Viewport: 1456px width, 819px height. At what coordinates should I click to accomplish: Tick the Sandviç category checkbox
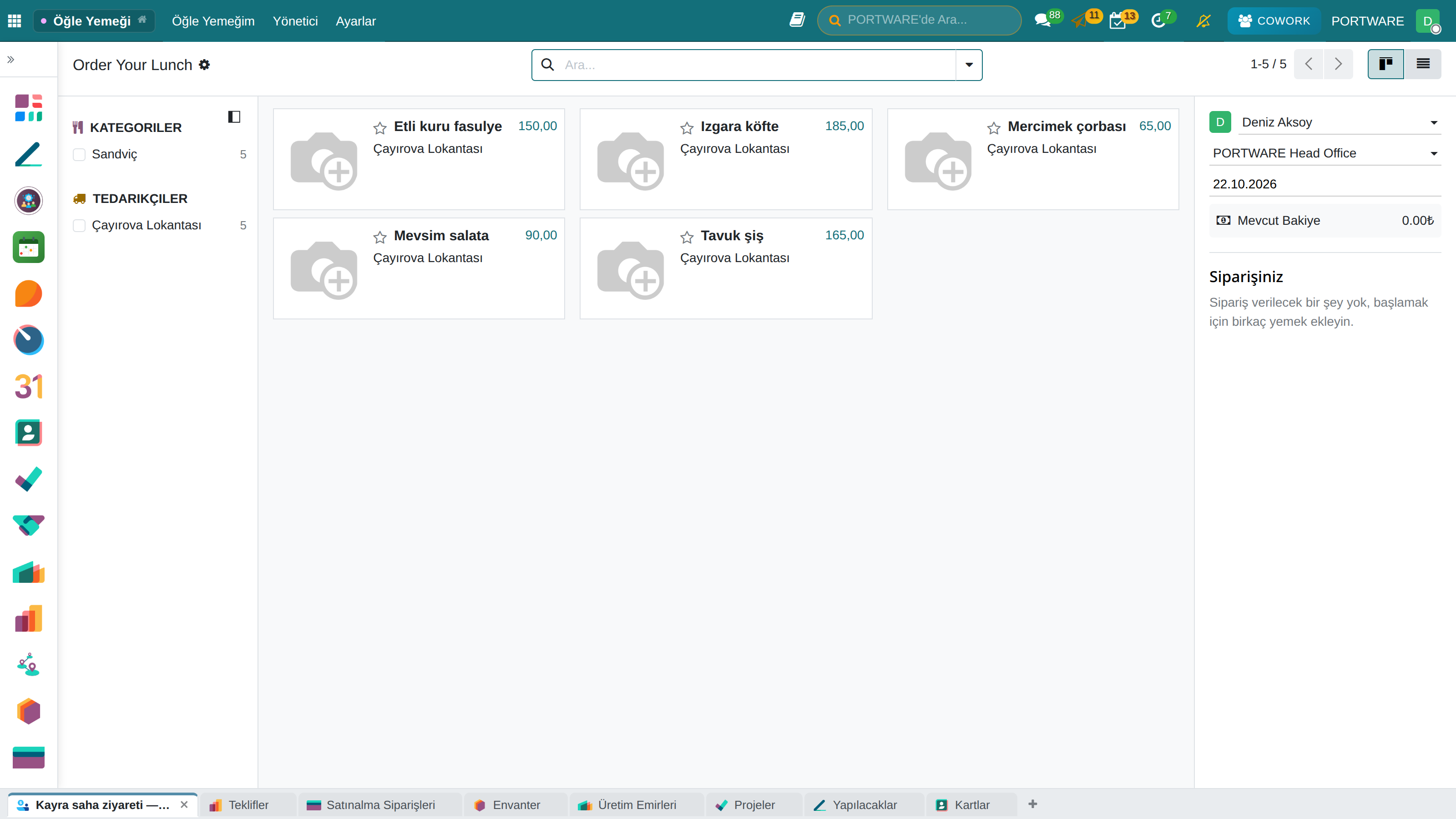tap(79, 154)
